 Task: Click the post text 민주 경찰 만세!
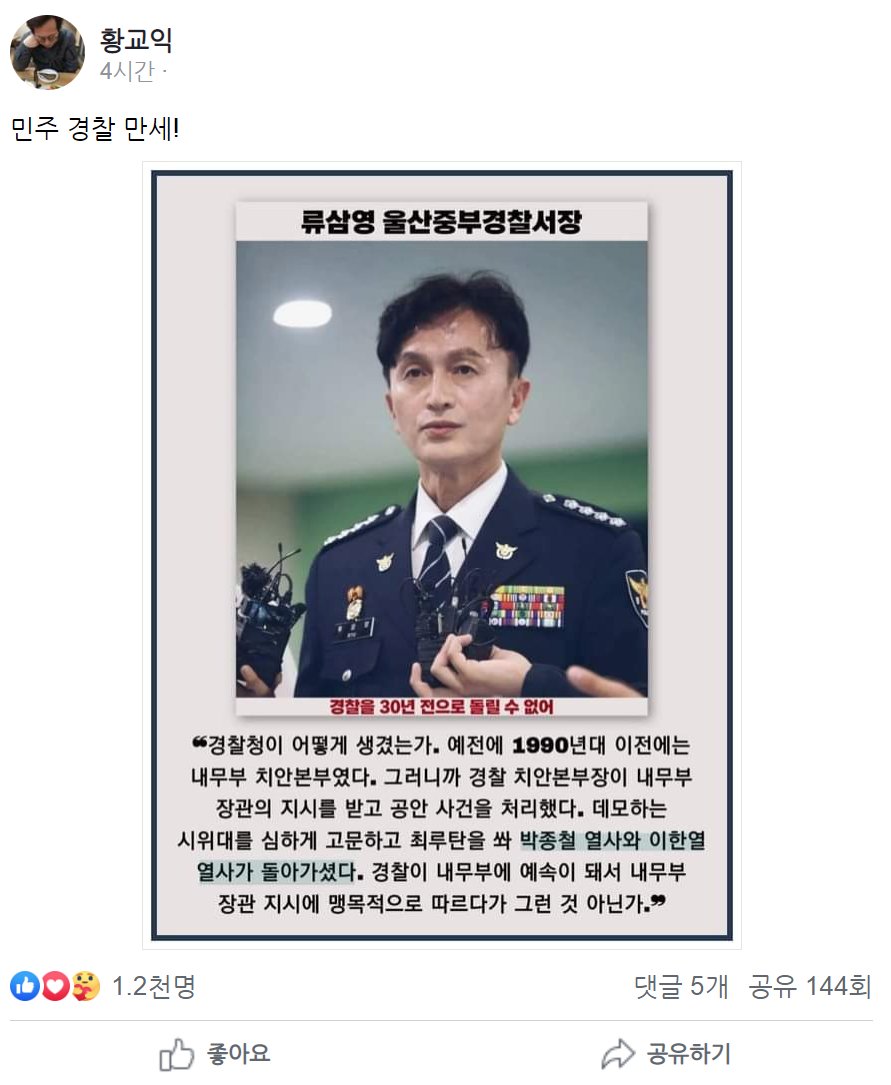[x=95, y=129]
